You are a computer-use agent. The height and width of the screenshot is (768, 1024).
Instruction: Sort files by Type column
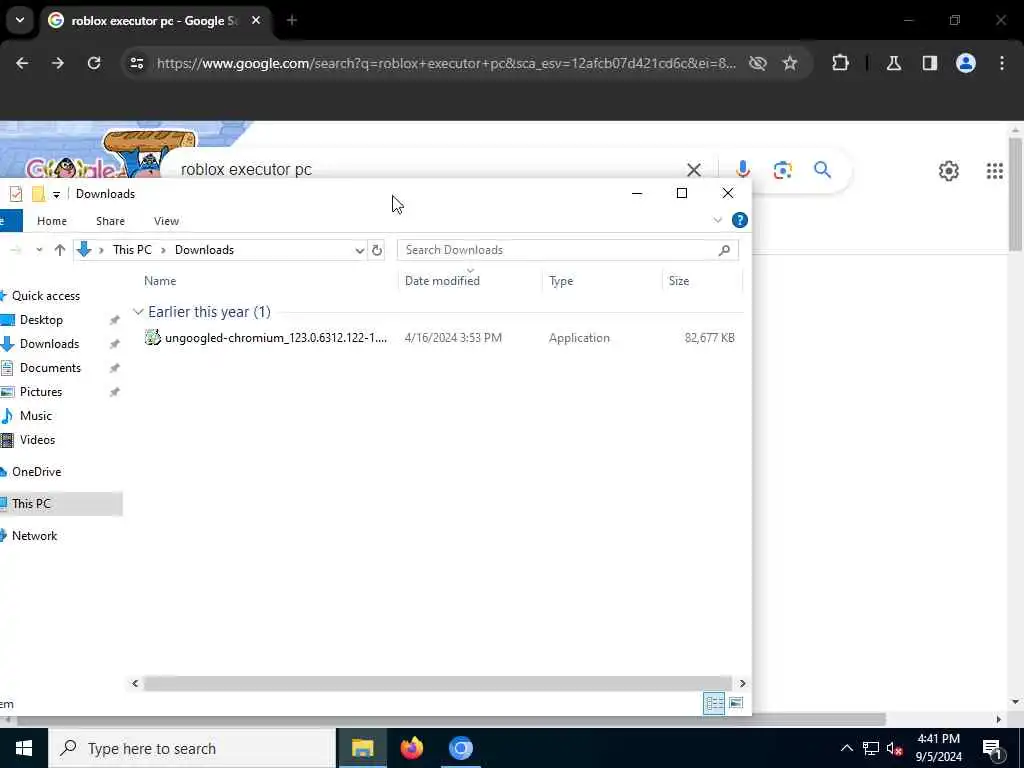tap(561, 281)
